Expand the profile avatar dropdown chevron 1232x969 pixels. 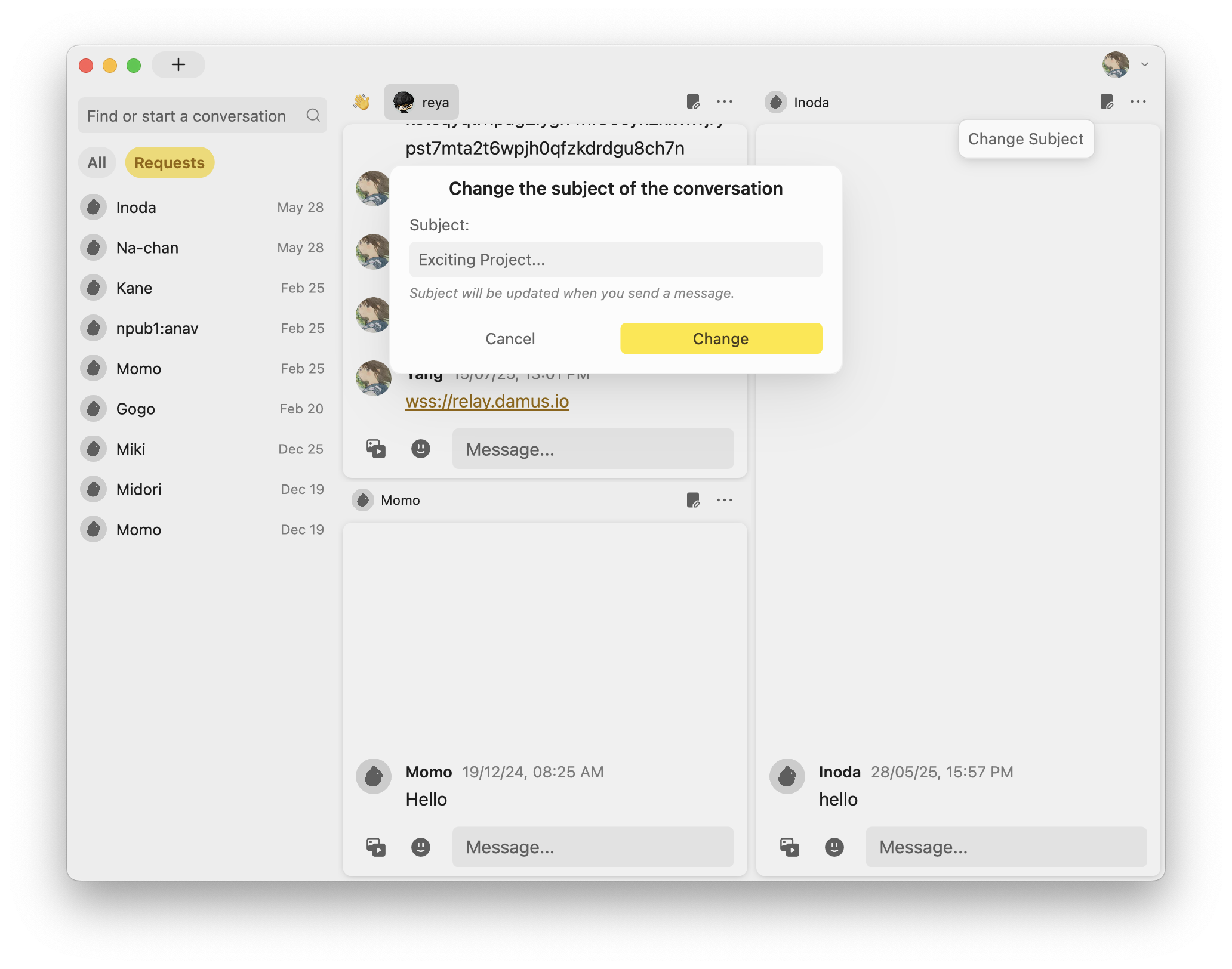coord(1144,64)
